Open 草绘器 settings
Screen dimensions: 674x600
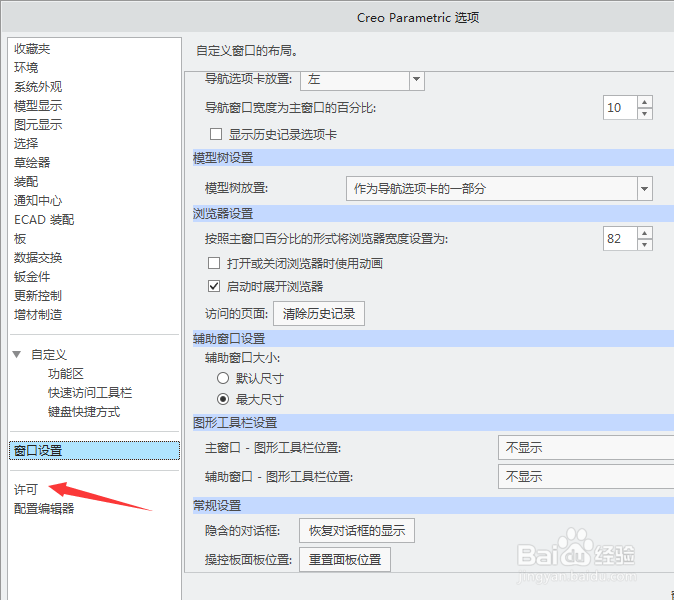coord(32,162)
